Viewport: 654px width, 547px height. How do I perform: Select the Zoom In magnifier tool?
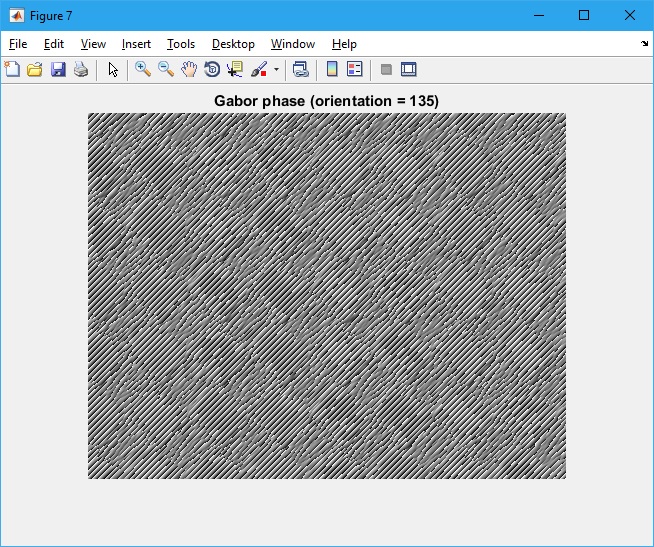click(143, 69)
